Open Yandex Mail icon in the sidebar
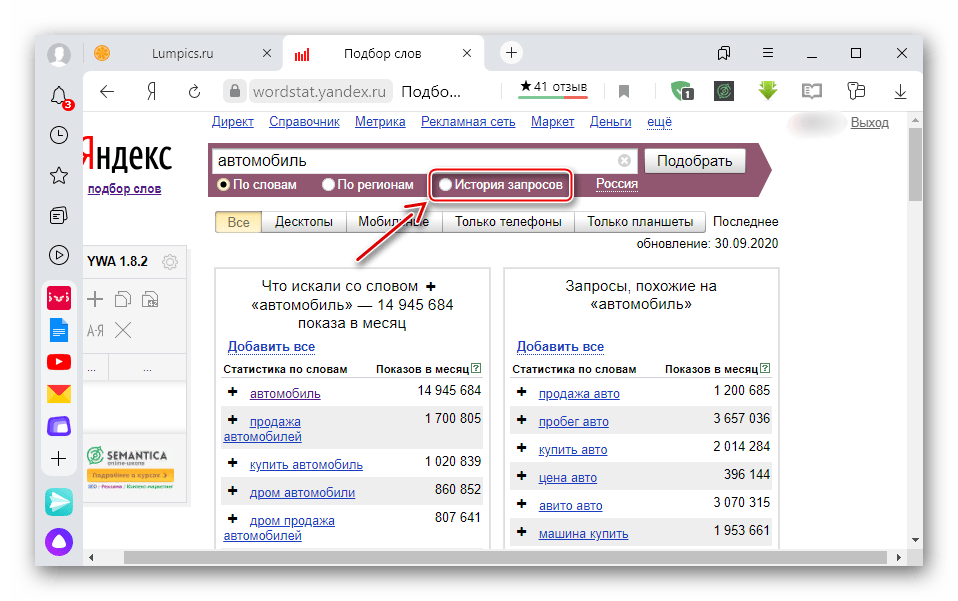 pos(59,396)
